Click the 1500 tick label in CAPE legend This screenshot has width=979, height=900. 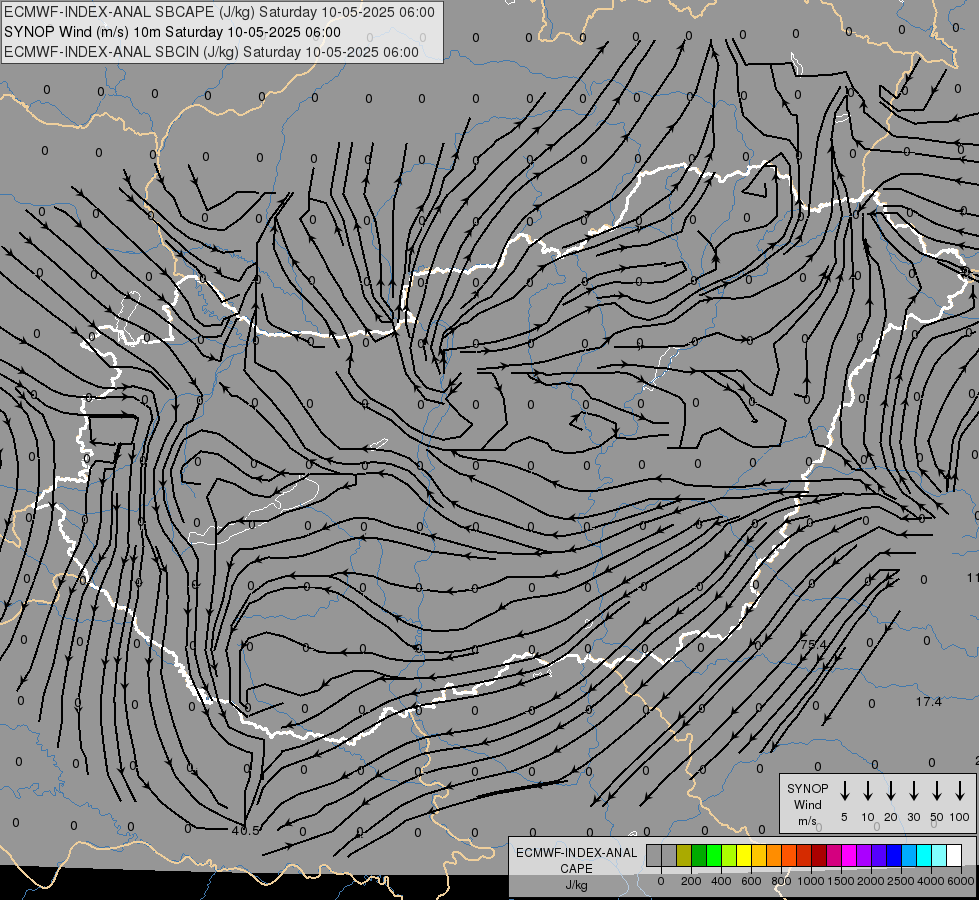pos(841,881)
